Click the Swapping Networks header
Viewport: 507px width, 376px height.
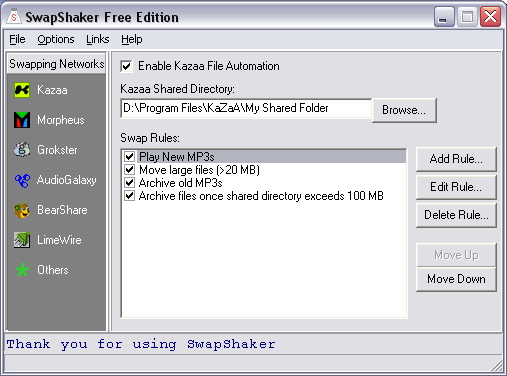coord(57,64)
